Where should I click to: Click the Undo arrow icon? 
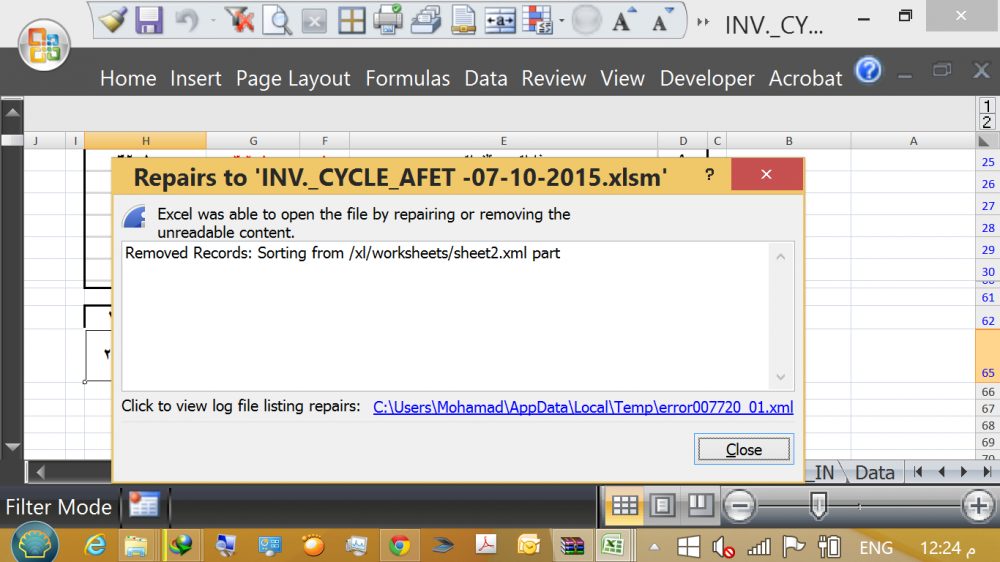click(186, 20)
